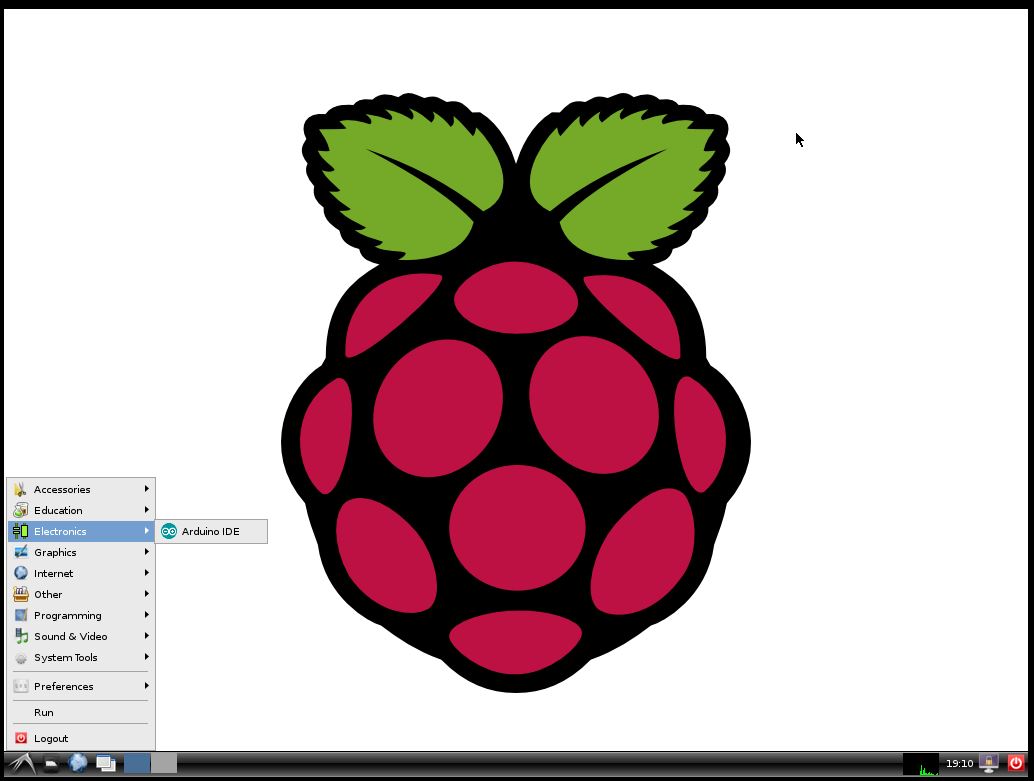Click the screen lock tray icon

pyautogui.click(x=988, y=763)
